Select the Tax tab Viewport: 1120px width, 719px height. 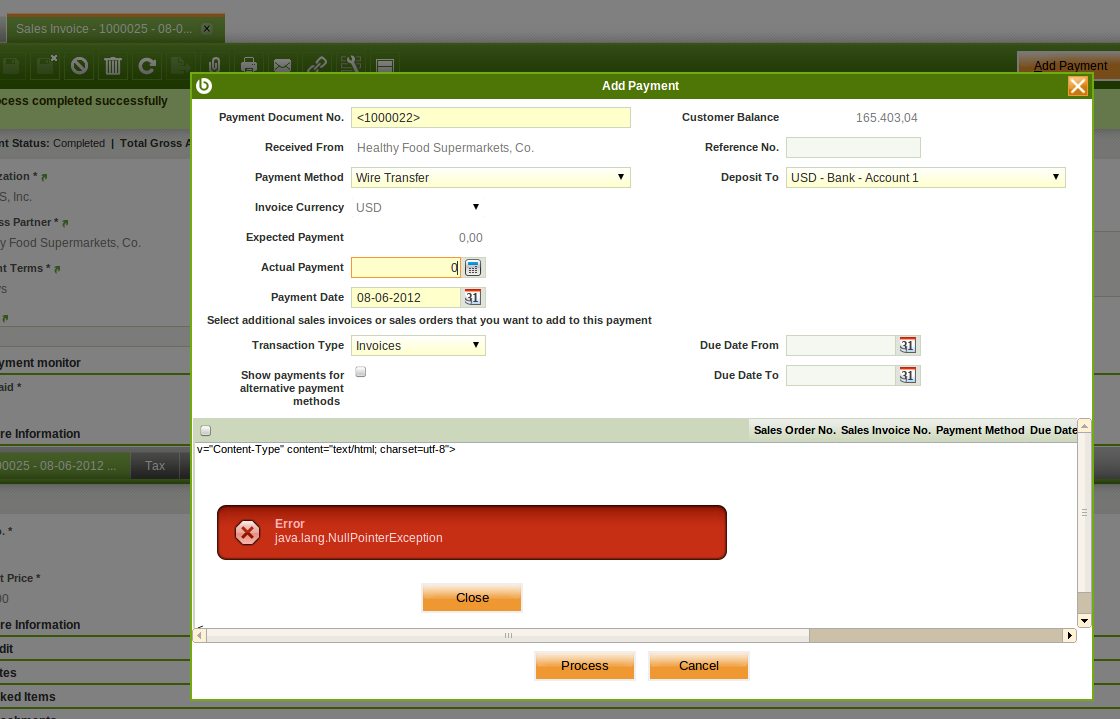click(x=155, y=466)
